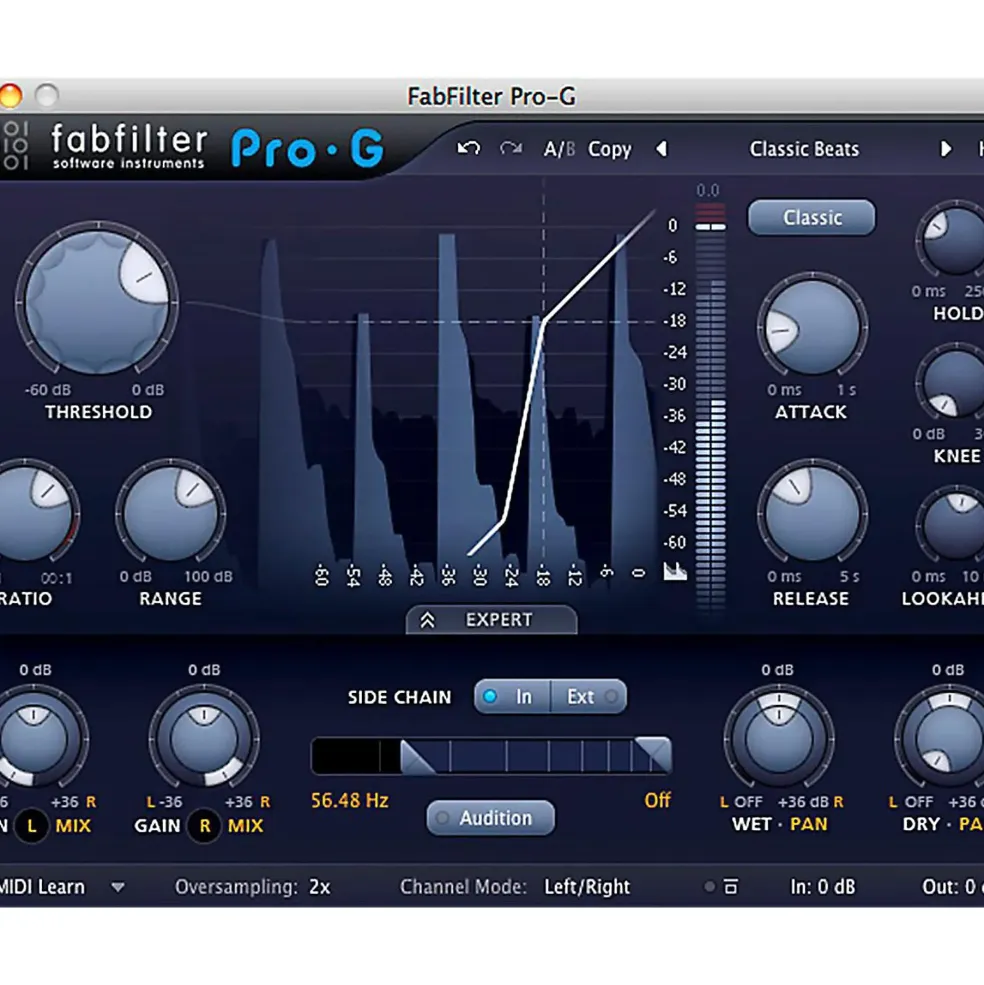
Task: Click the Hold knob
Action: (x=953, y=241)
